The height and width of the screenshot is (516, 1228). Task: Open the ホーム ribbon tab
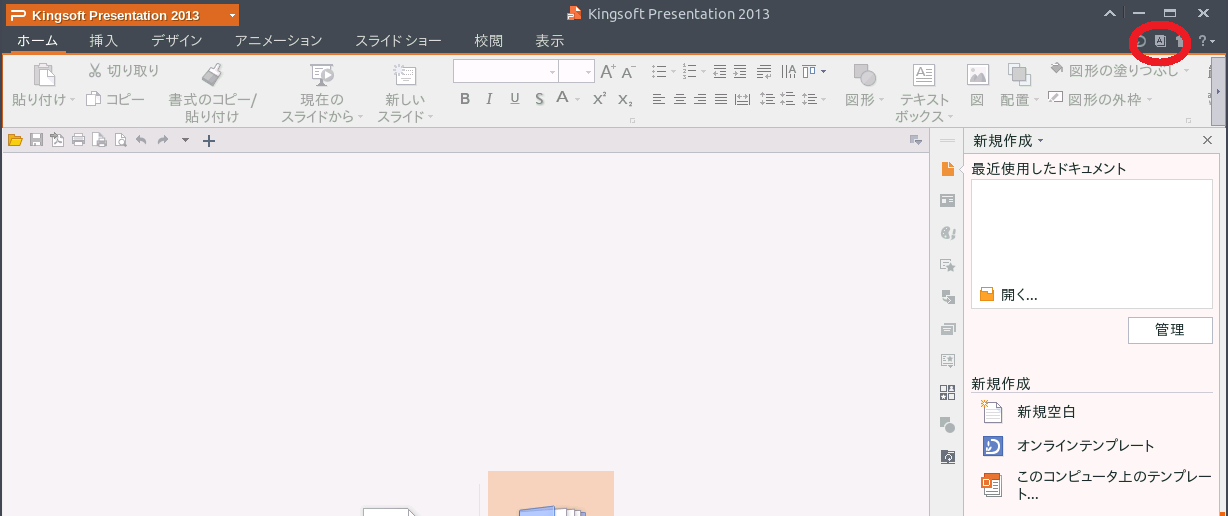37,41
